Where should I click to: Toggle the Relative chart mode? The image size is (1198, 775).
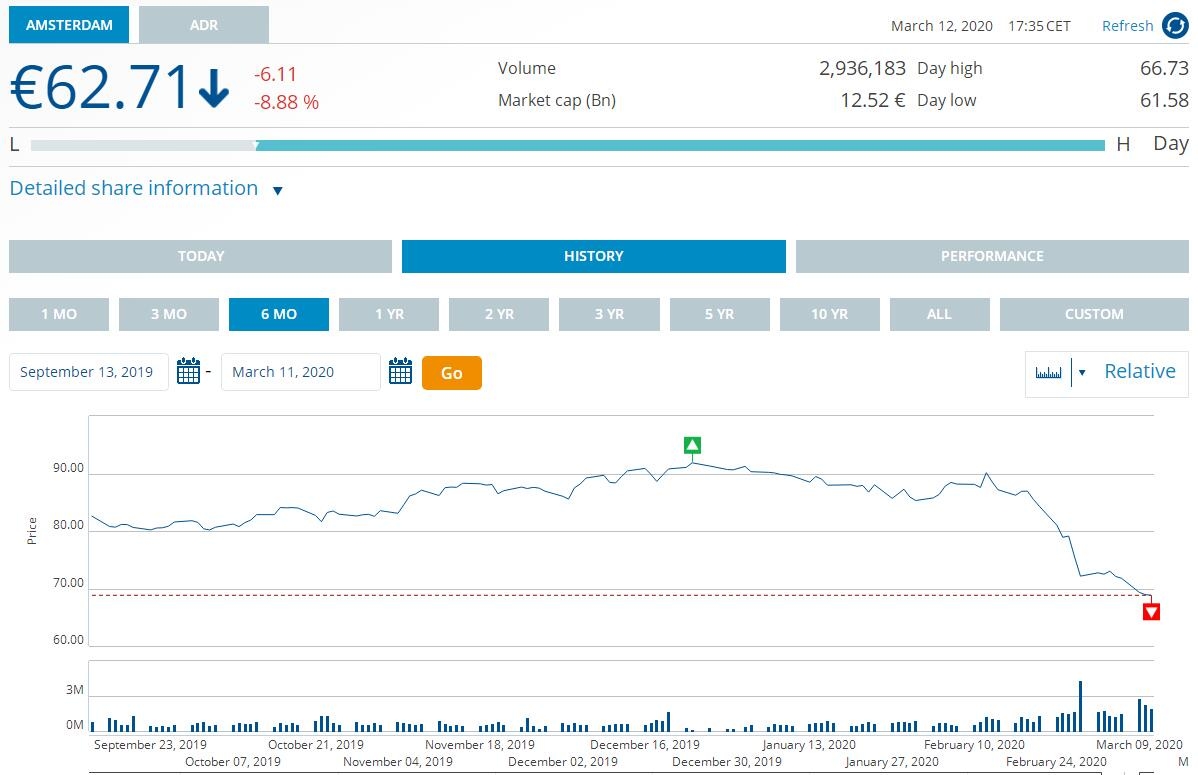1139,372
